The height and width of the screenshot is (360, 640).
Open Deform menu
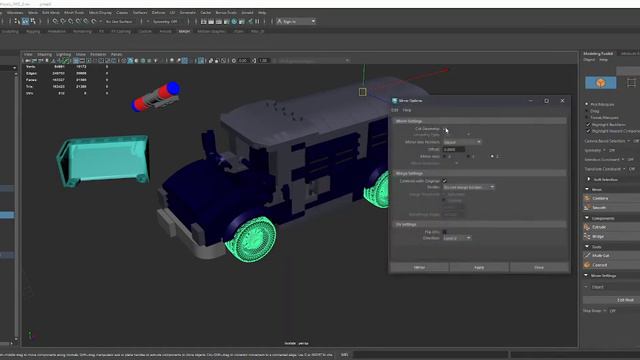(158, 13)
